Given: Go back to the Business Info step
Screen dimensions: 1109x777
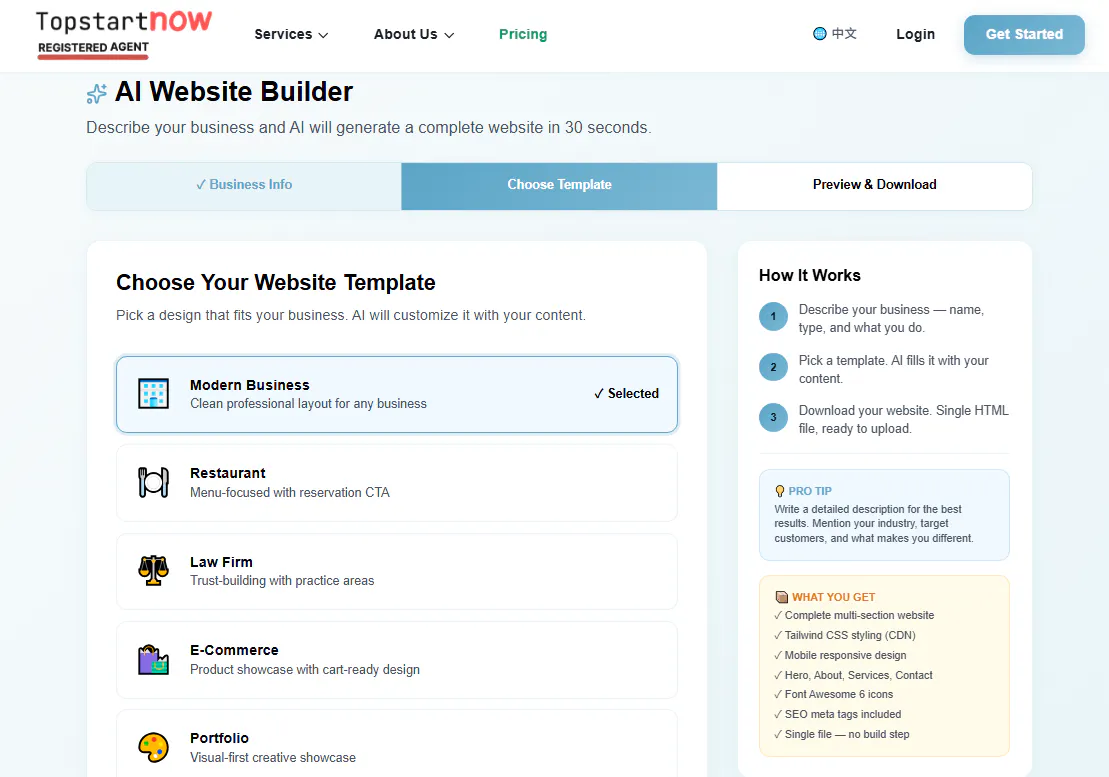Looking at the screenshot, I should click(x=244, y=186).
